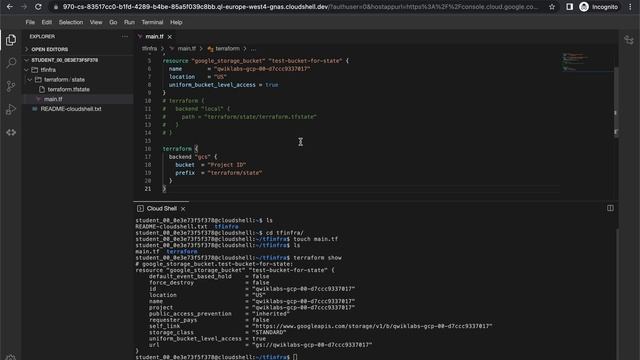Click the "terraform/state" prefix value
640x360 pixels.
[x=235, y=173]
